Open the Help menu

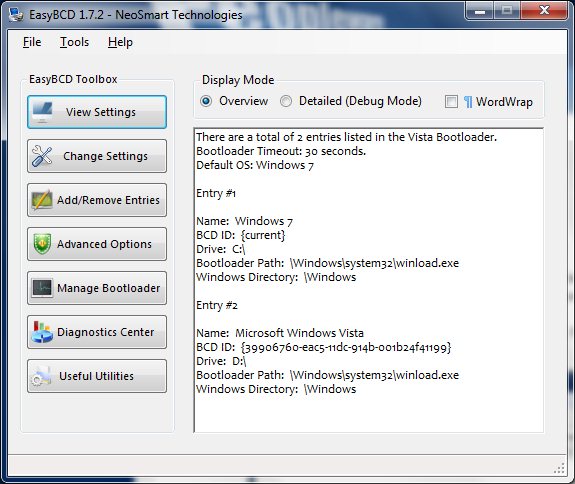tap(120, 42)
